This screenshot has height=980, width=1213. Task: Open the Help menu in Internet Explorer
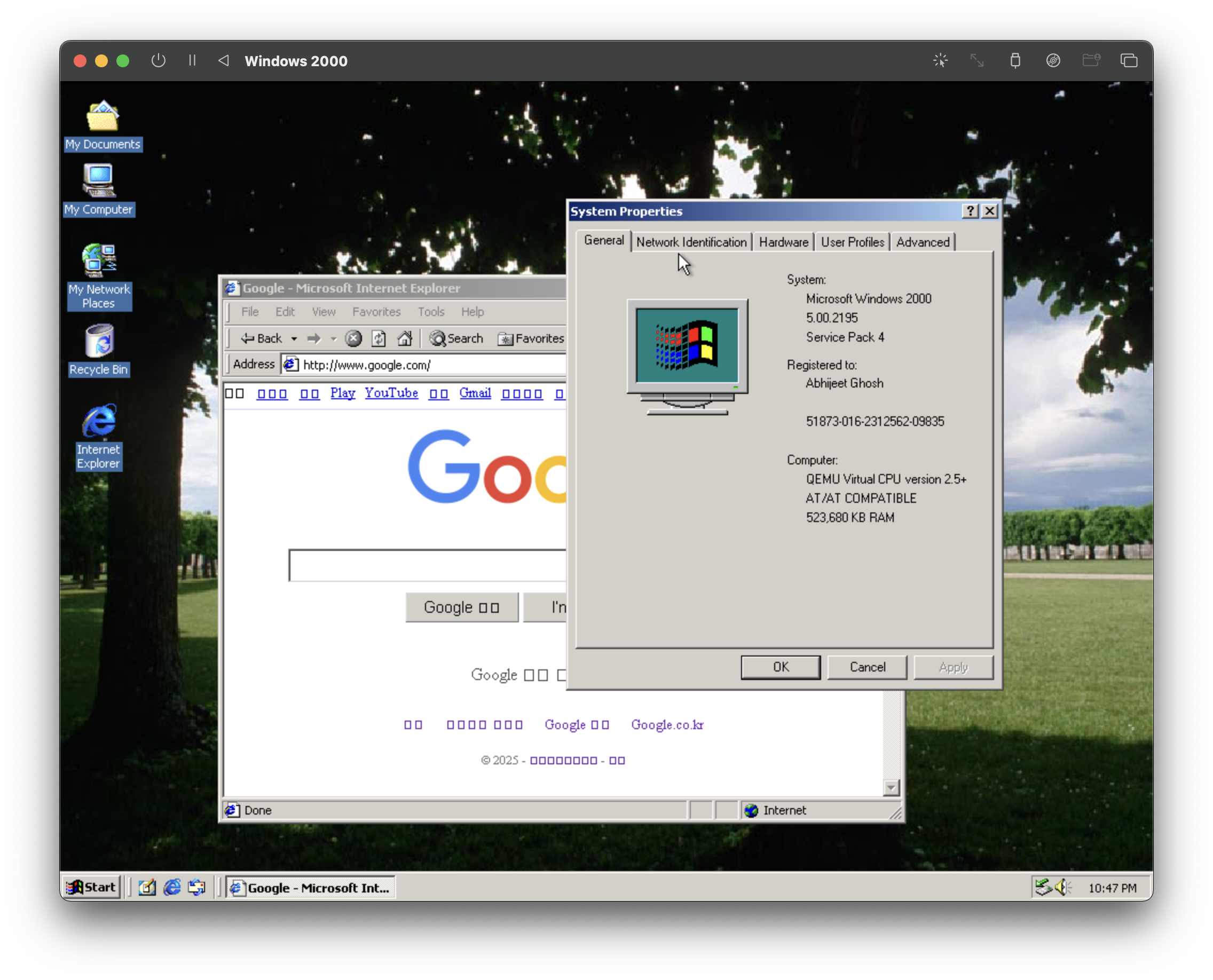(472, 312)
